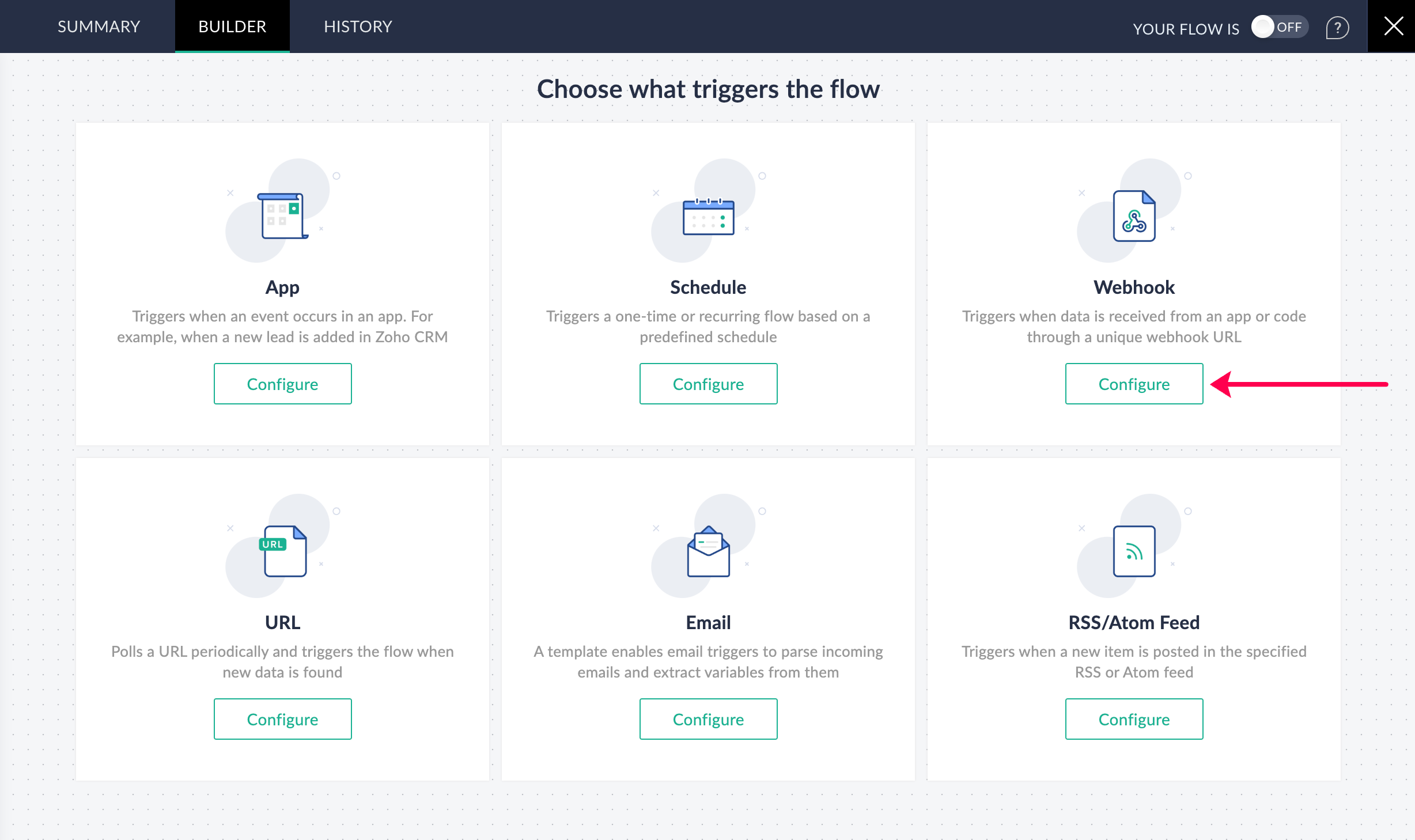Click the Webhook trigger document icon
The height and width of the screenshot is (840, 1415).
1134,216
